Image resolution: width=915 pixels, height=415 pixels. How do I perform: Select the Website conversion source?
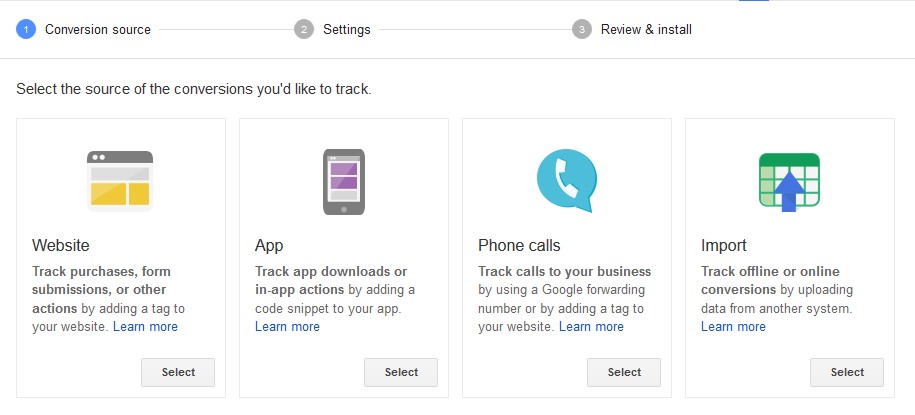pos(178,372)
